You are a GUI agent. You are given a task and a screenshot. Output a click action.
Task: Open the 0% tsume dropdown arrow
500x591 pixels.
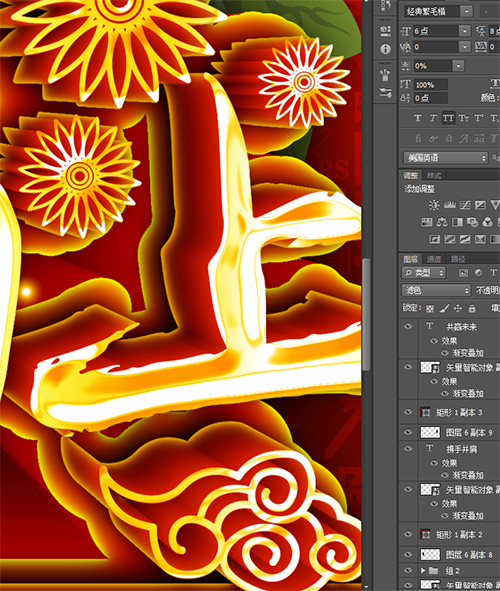(x=458, y=66)
